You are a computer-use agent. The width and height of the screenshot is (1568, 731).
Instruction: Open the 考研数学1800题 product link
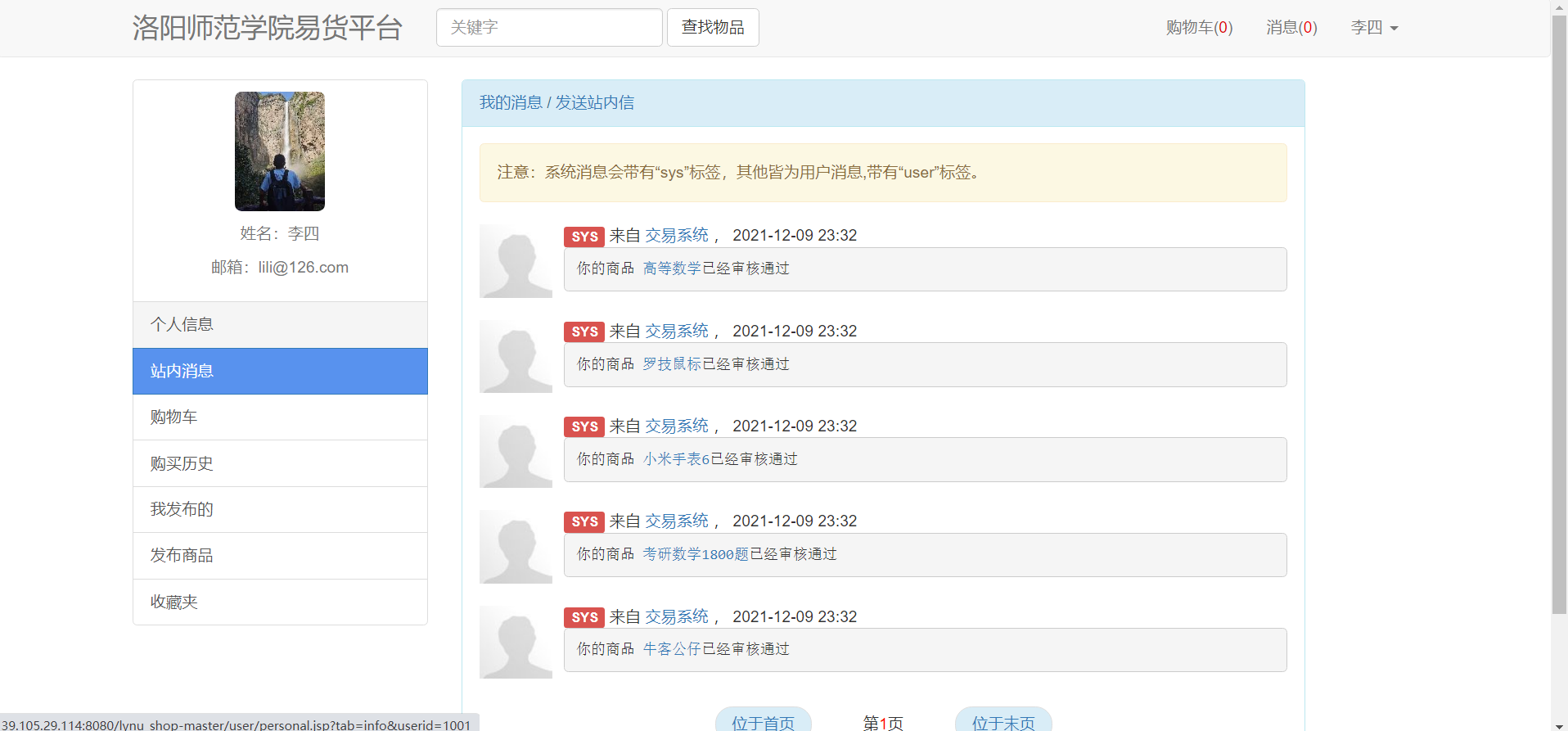tap(696, 554)
